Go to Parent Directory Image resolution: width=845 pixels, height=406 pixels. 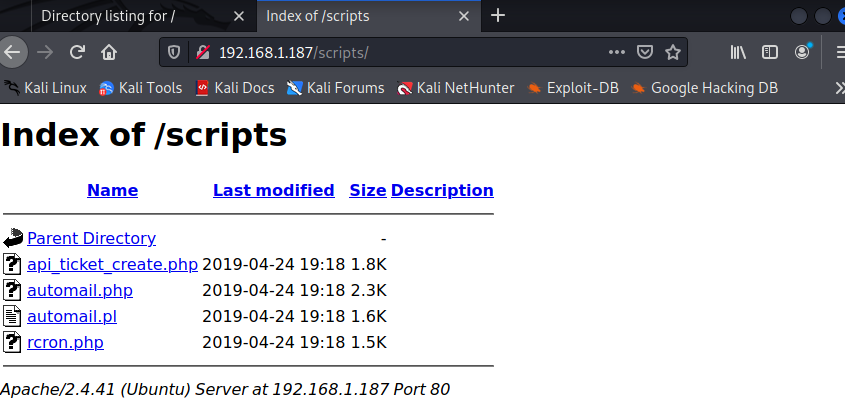[x=91, y=238]
